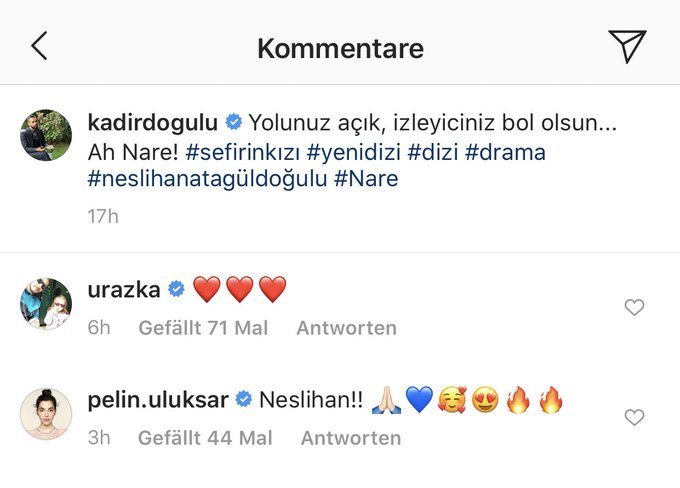Viewport: 680px width, 488px height.
Task: Tap the pelin.uluksar username
Action: tap(158, 400)
